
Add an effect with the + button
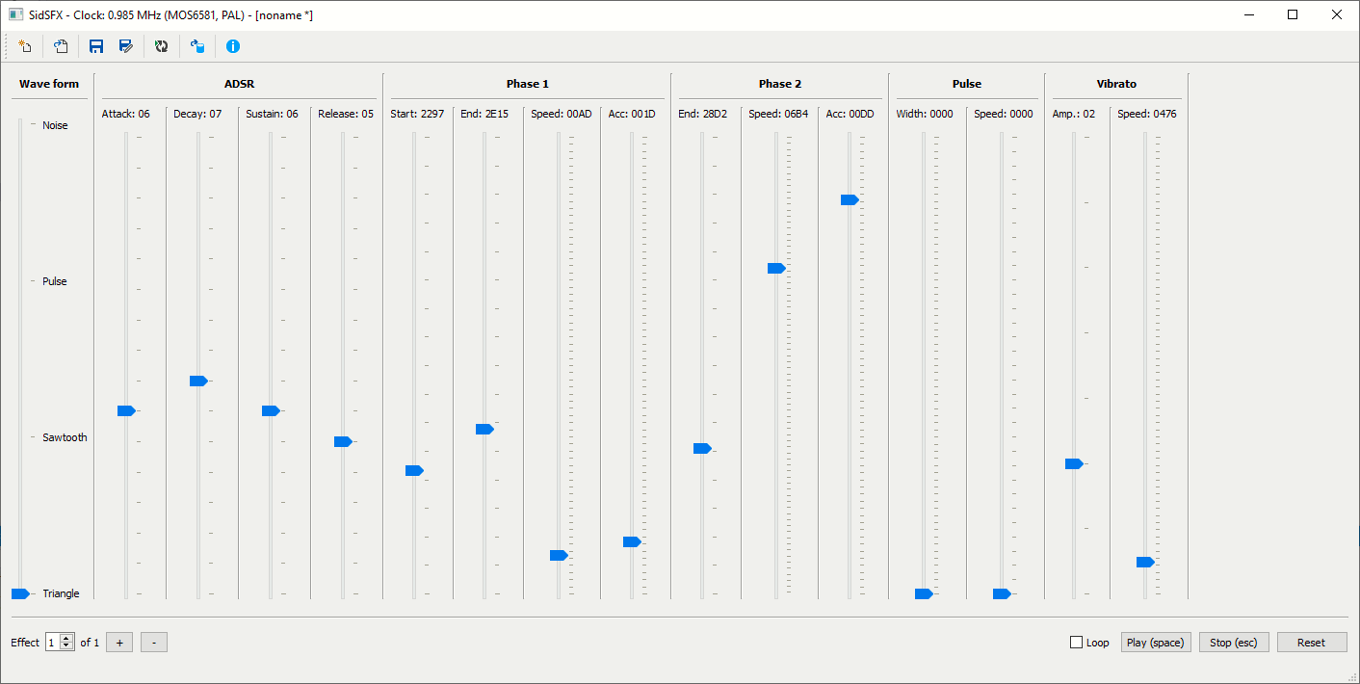point(119,642)
